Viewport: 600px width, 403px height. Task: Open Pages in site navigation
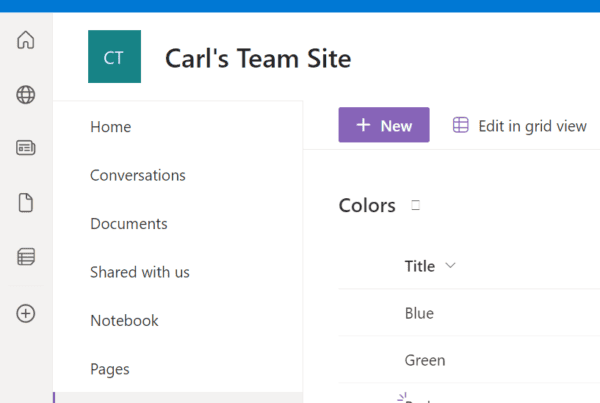tap(110, 369)
